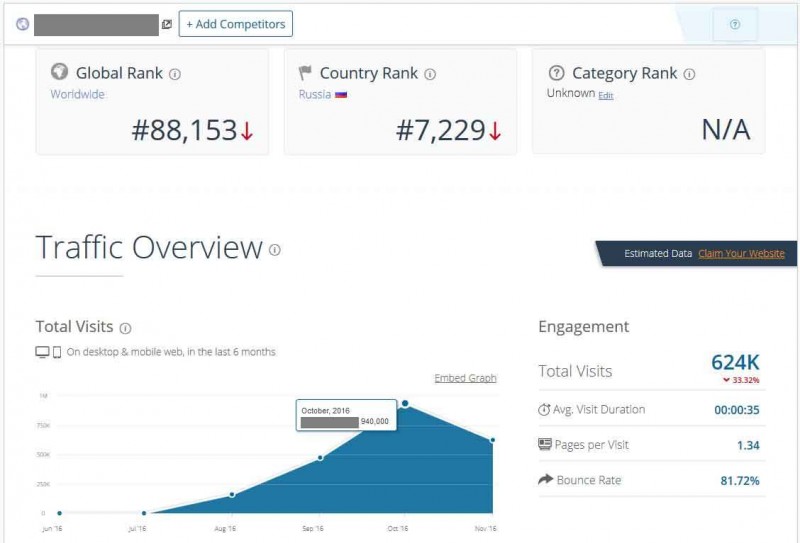Open the external link icon beside site name
This screenshot has width=800, height=543.
point(167,24)
